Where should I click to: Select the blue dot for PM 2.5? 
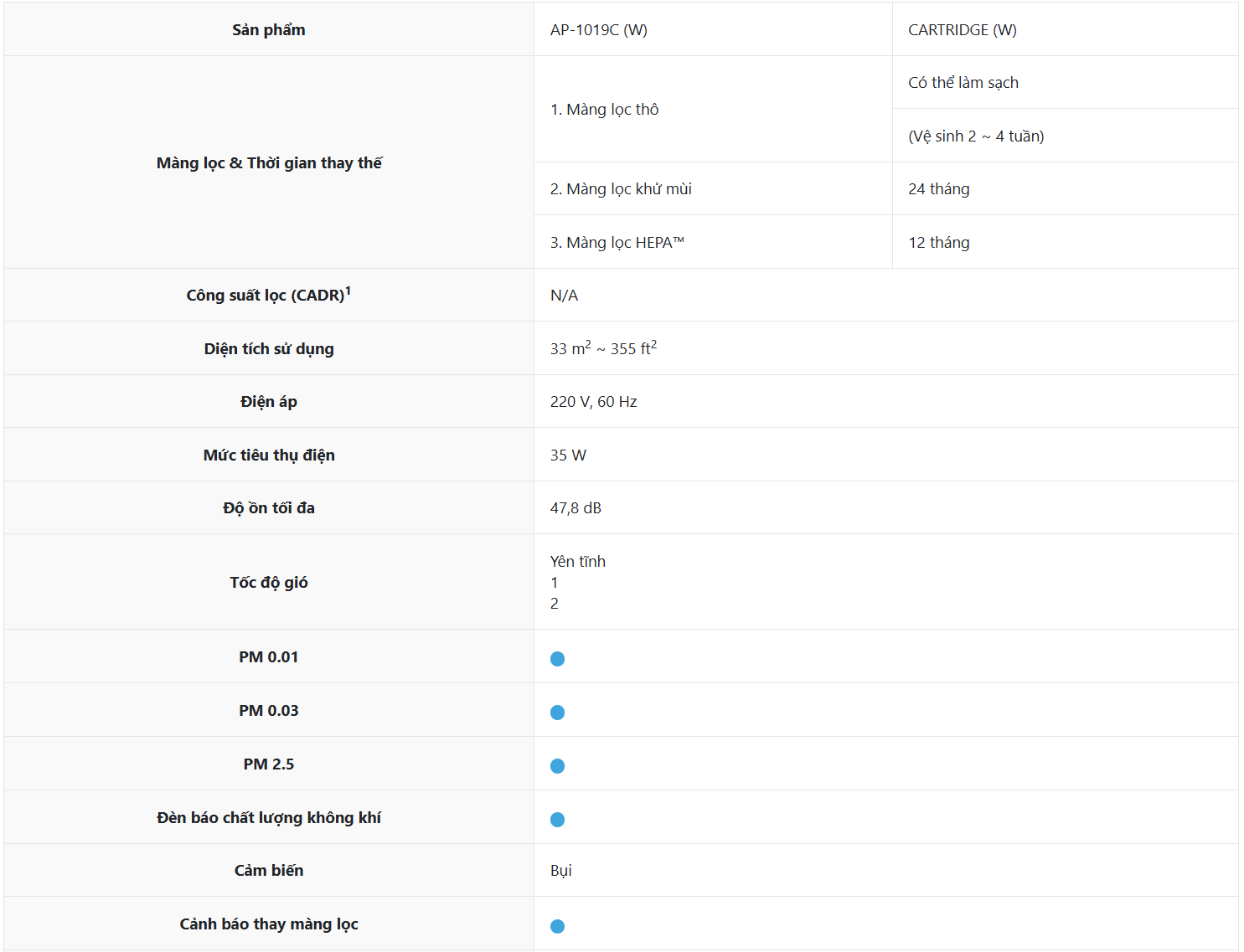557,766
